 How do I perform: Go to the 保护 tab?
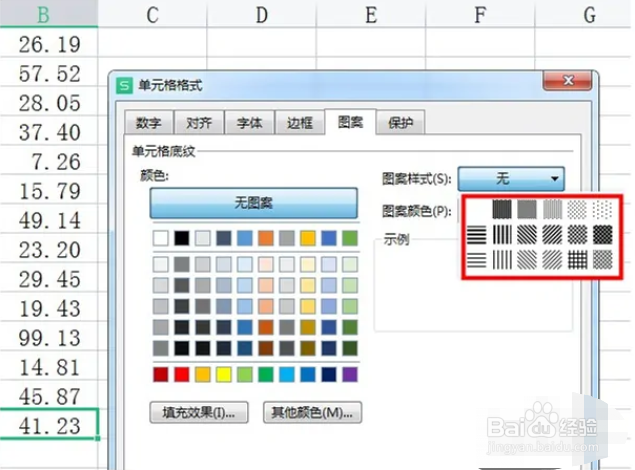coord(401,122)
